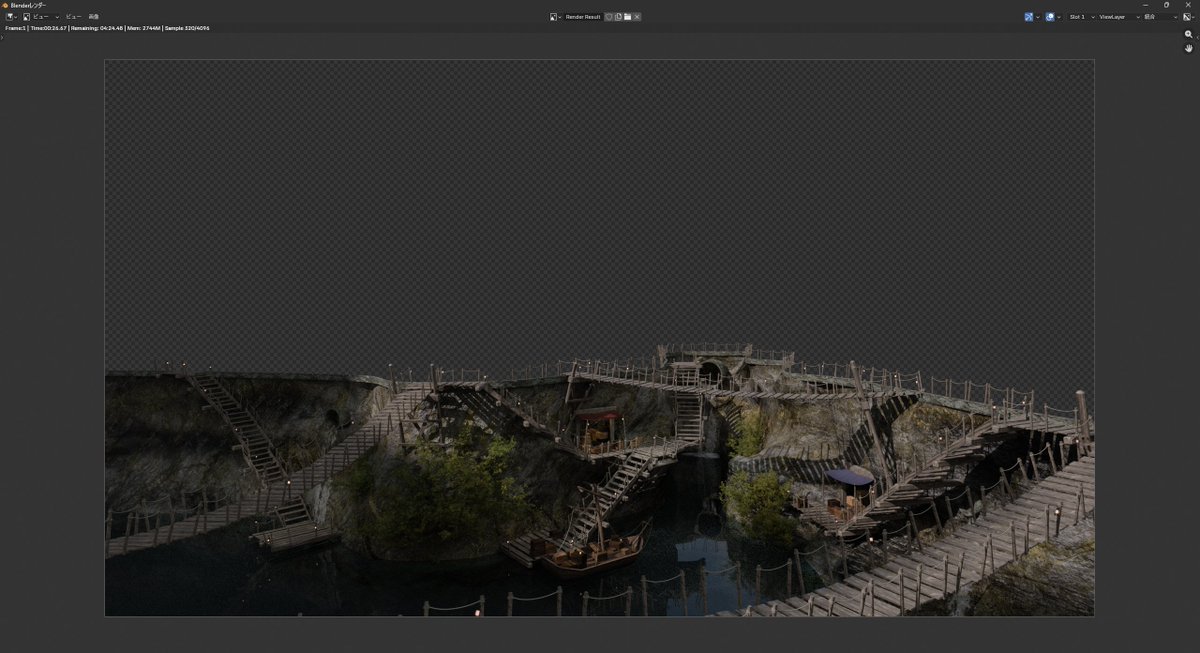
Task: Click the Time:00:26.67 status text
Action: [x=49, y=28]
